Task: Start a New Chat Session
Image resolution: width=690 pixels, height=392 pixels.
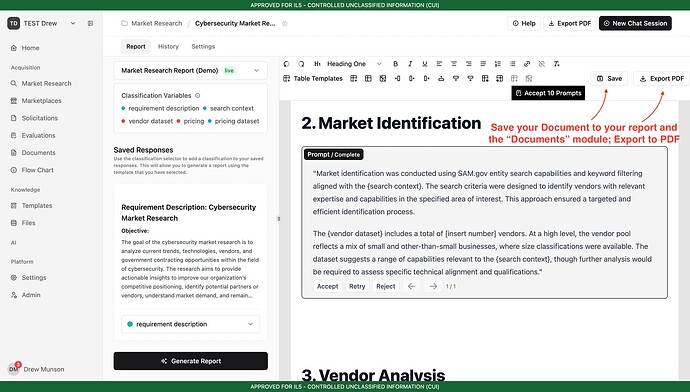Action: tap(635, 23)
